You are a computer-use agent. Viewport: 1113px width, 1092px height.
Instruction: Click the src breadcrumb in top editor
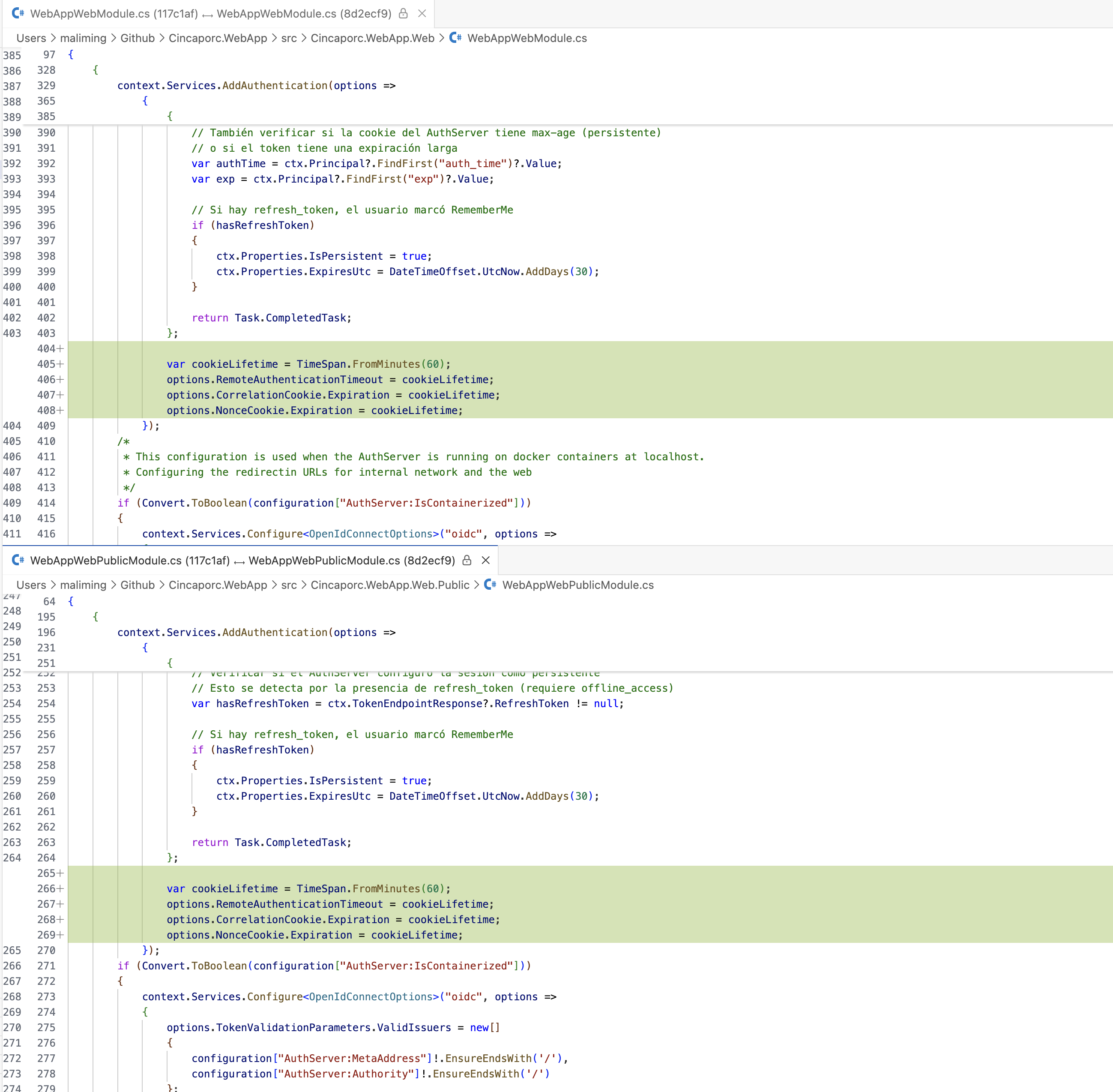tap(288, 38)
